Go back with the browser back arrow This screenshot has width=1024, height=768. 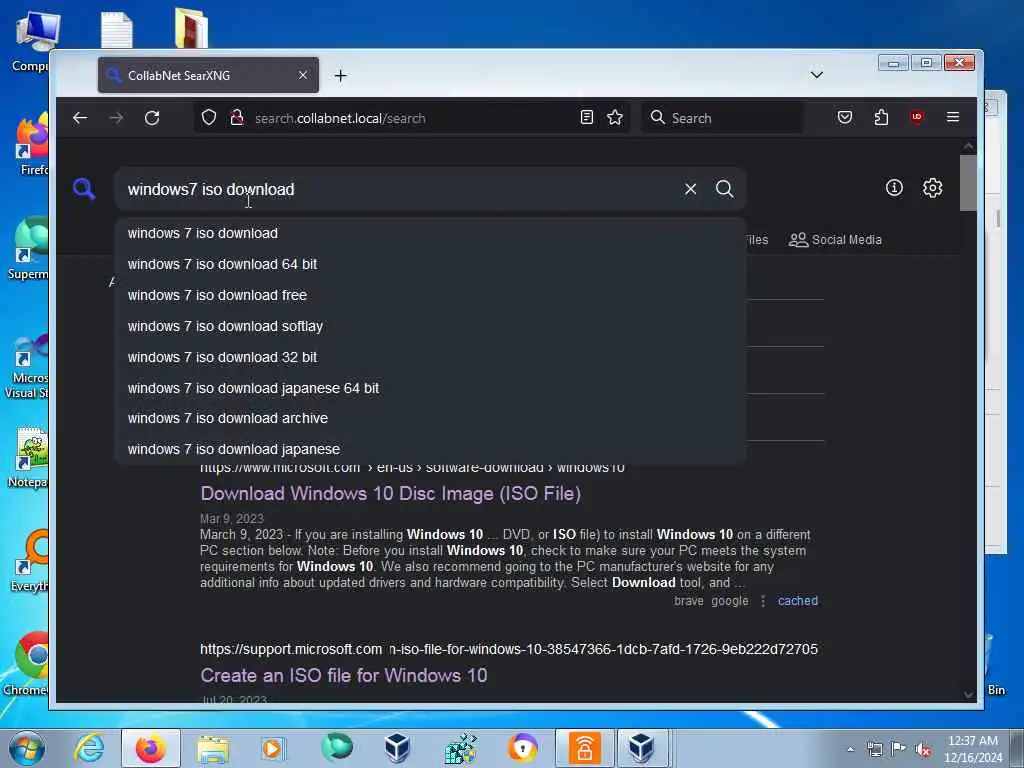80,118
